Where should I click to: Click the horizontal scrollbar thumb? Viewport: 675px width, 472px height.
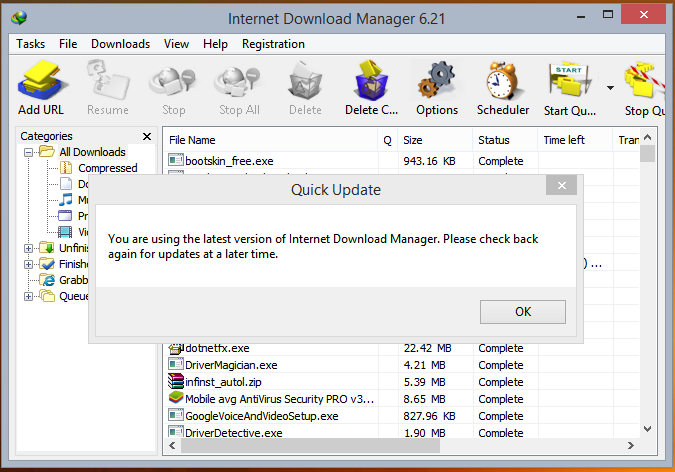tap(310, 445)
